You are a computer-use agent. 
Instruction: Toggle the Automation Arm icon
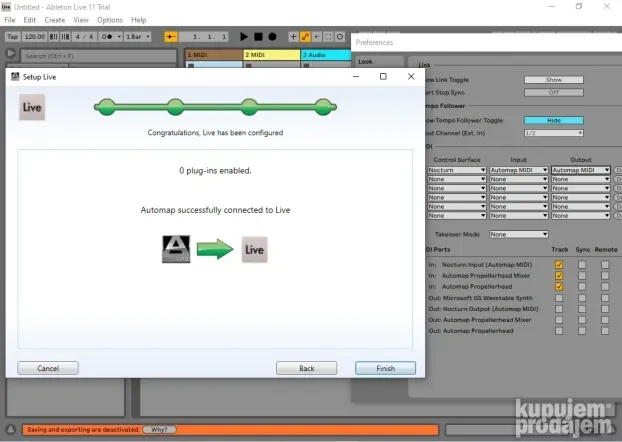coord(305,37)
